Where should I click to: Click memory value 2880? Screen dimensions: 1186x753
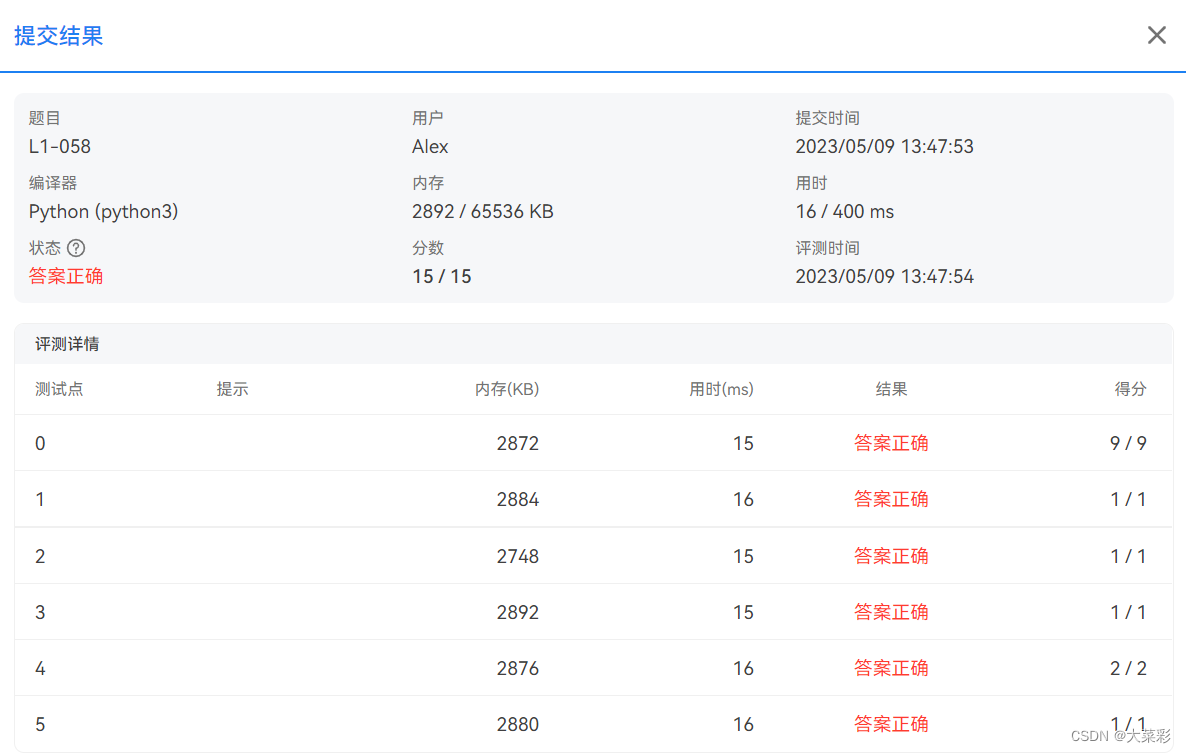coord(517,724)
